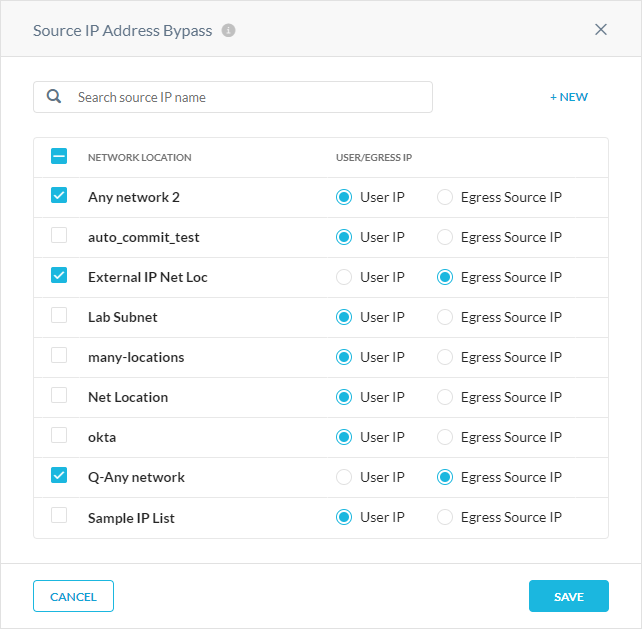The width and height of the screenshot is (642, 629).
Task: Select Egress Source IP for Any network 2
Action: [445, 197]
